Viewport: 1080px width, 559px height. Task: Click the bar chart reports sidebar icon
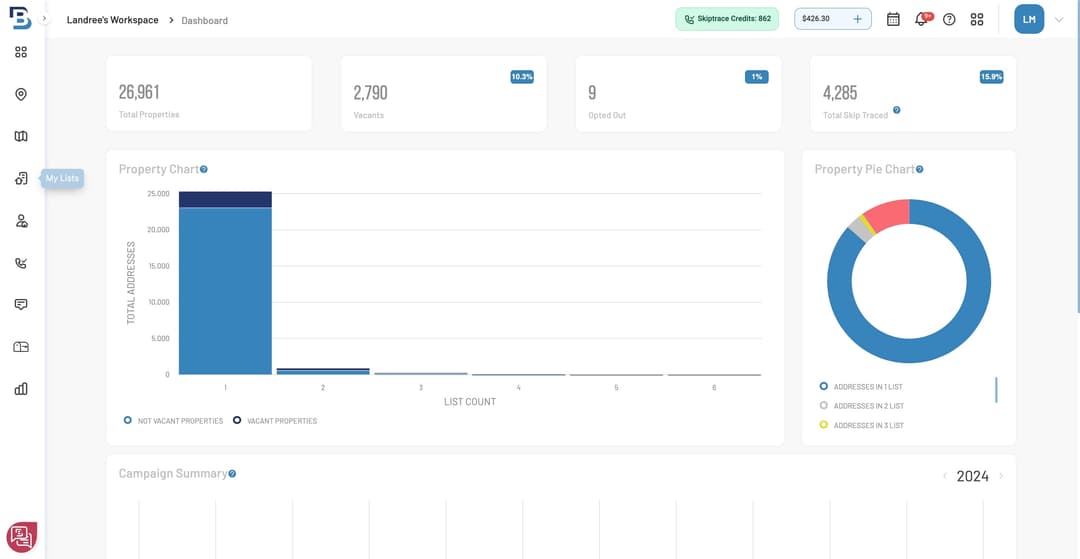(21, 389)
